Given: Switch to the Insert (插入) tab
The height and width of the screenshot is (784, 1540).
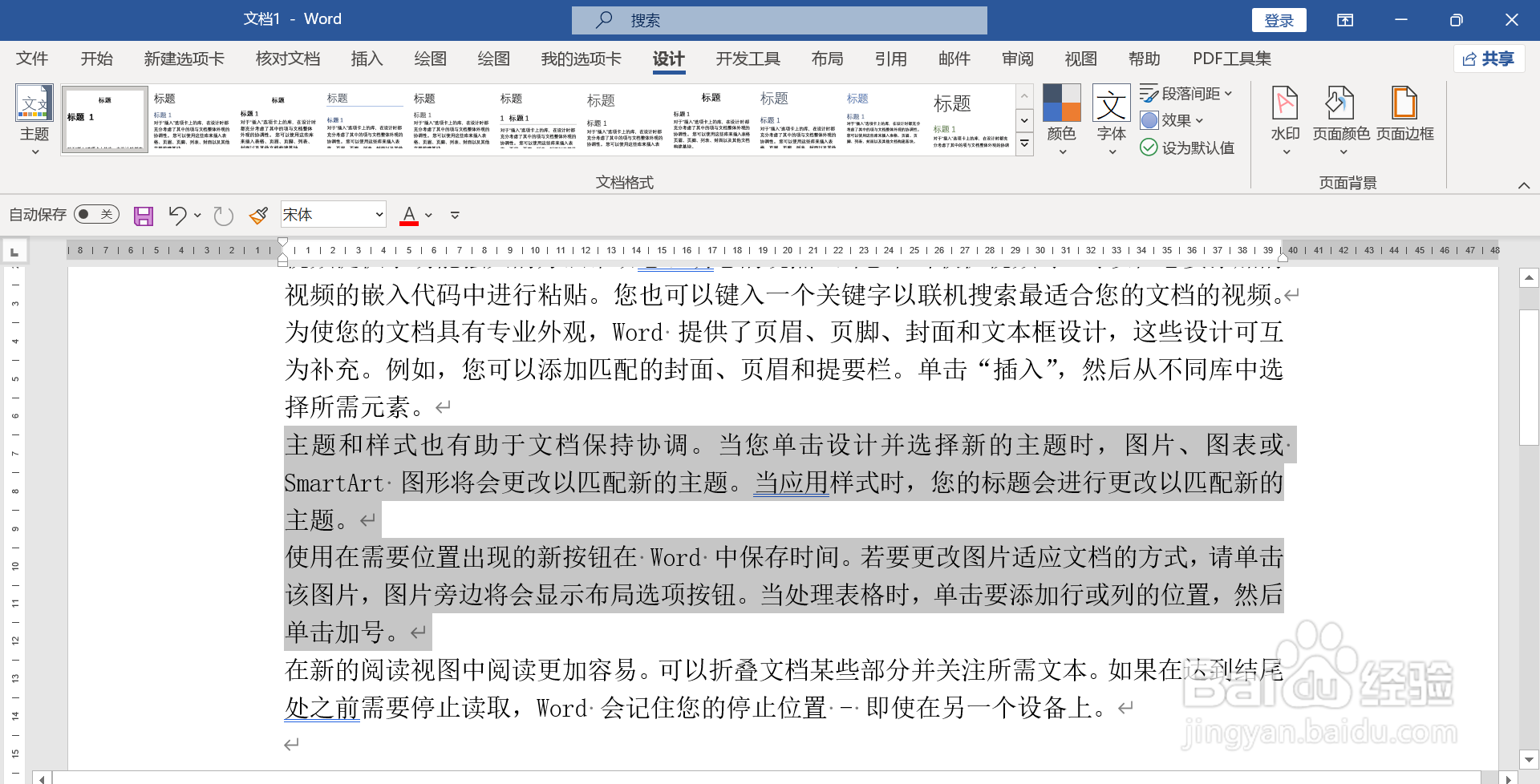Looking at the screenshot, I should pyautogui.click(x=367, y=59).
